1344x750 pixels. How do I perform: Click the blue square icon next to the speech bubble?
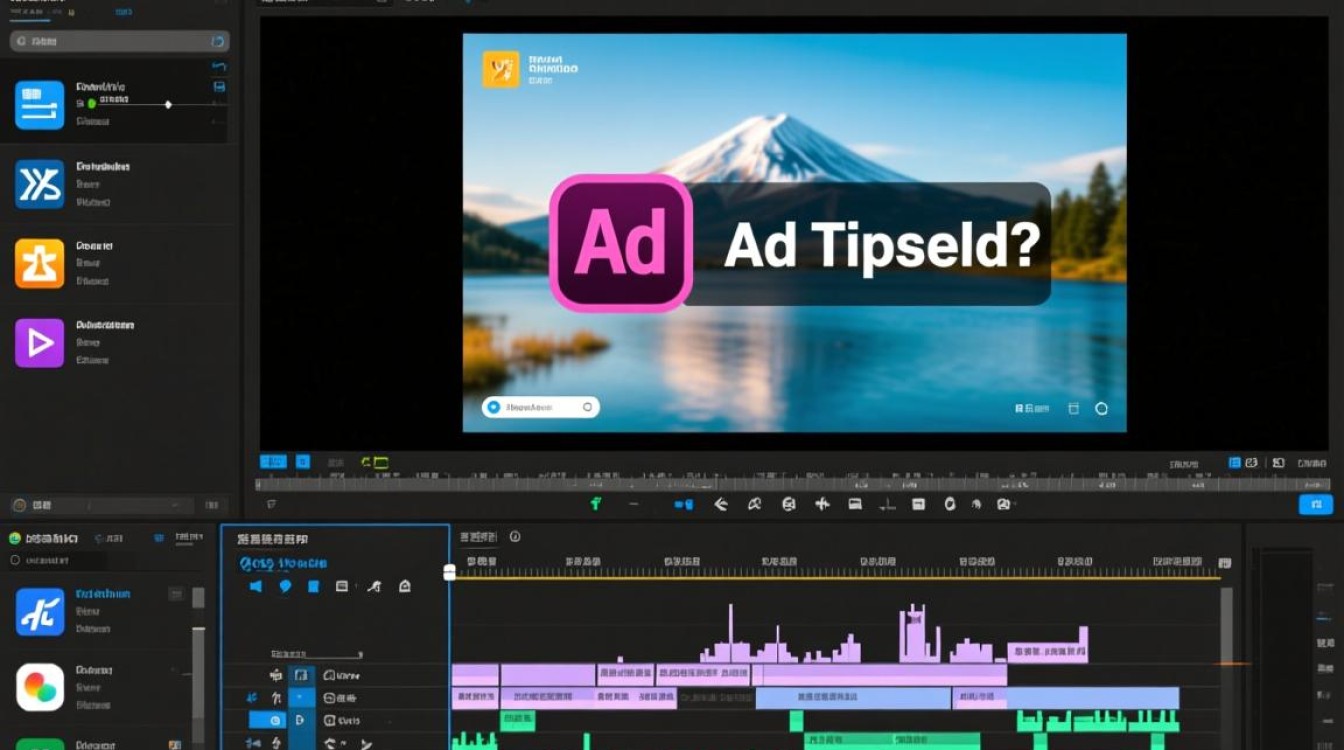[313, 586]
